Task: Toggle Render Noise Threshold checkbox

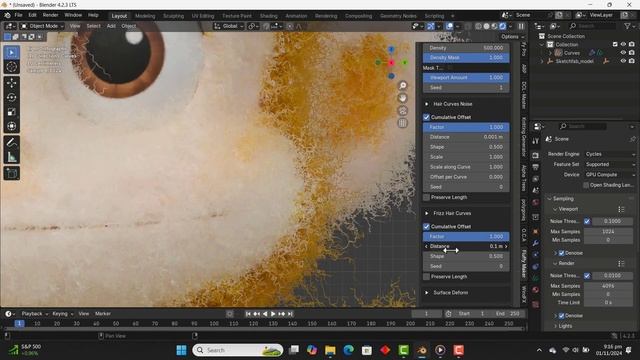Action: coord(587,276)
